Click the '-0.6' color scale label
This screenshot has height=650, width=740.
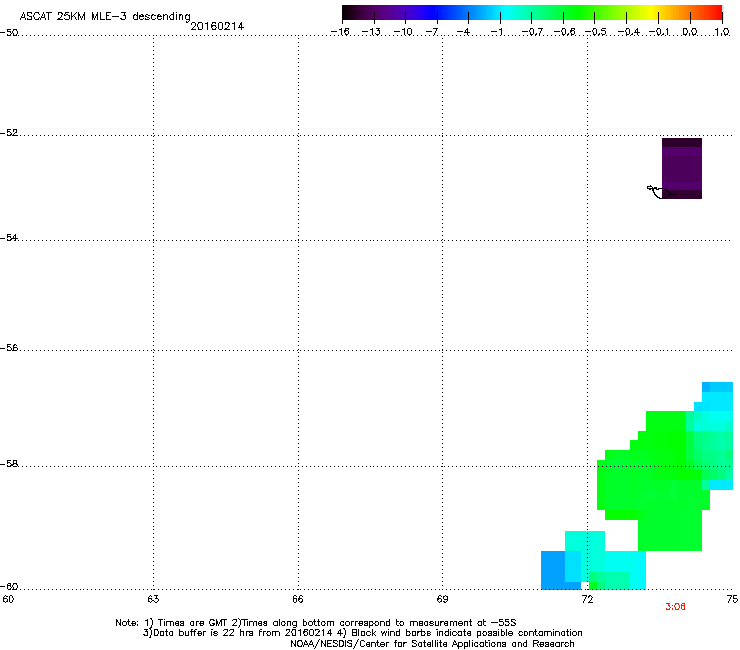(564, 32)
